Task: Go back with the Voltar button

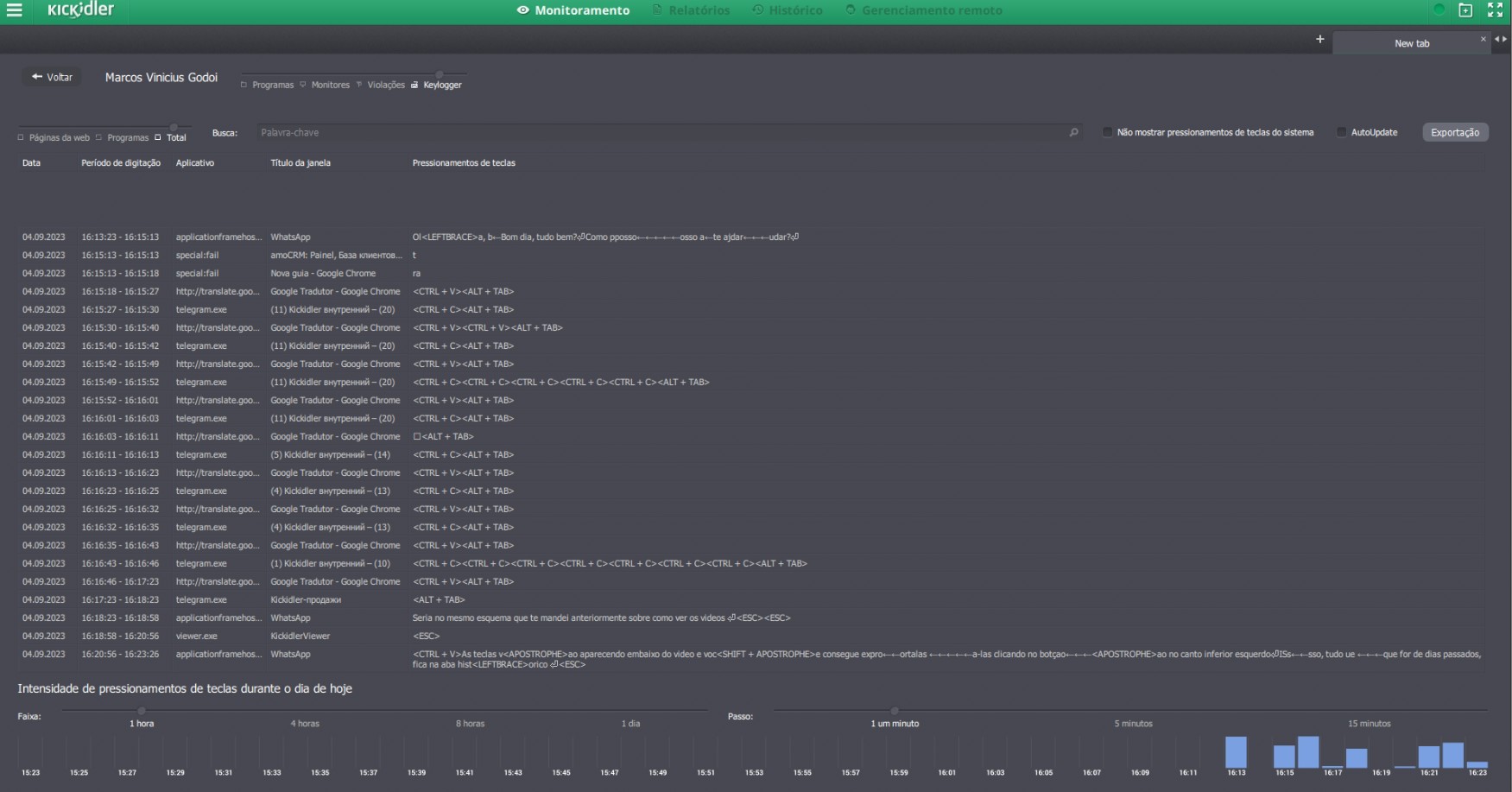Action: tap(52, 77)
